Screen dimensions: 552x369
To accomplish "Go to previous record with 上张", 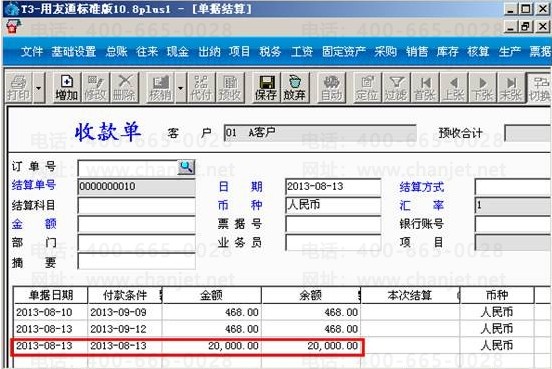I will (x=454, y=88).
